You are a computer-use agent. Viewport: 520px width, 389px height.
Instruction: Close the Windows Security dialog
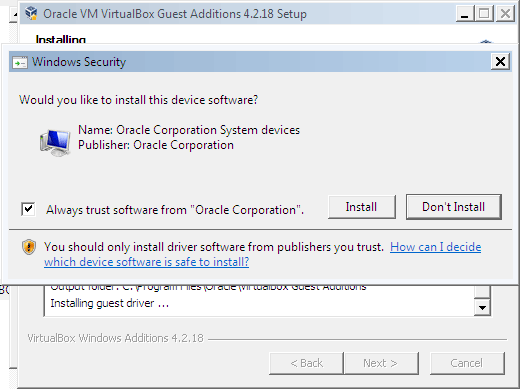[x=500, y=62]
